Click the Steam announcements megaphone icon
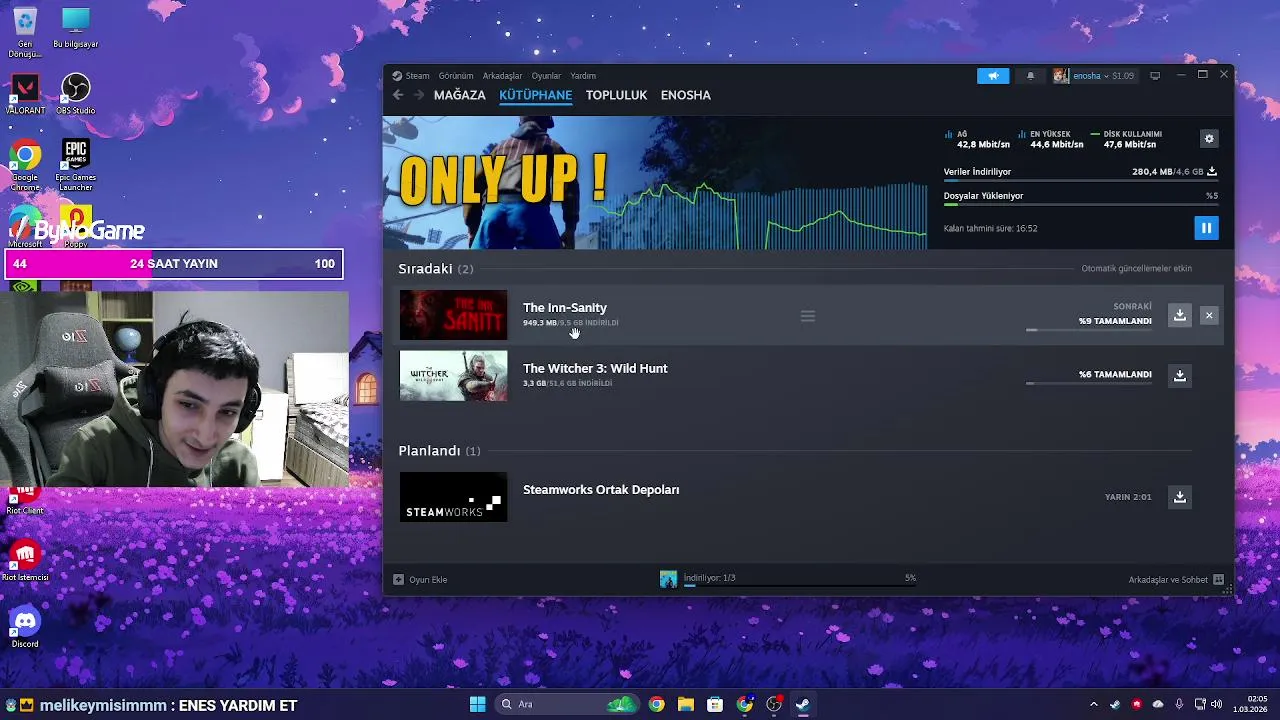Image resolution: width=1280 pixels, height=720 pixels. click(x=993, y=76)
